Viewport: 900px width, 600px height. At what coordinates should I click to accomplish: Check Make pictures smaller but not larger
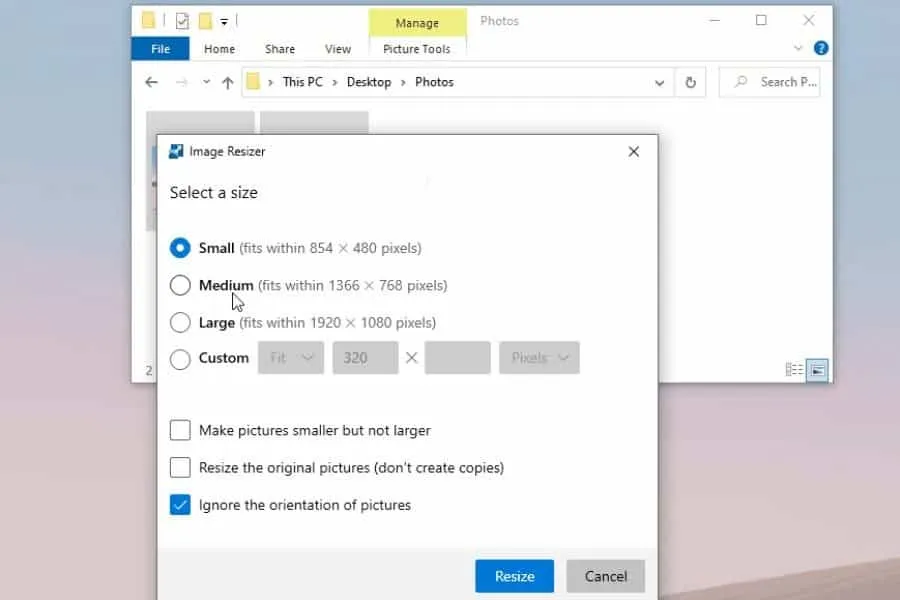pyautogui.click(x=180, y=430)
